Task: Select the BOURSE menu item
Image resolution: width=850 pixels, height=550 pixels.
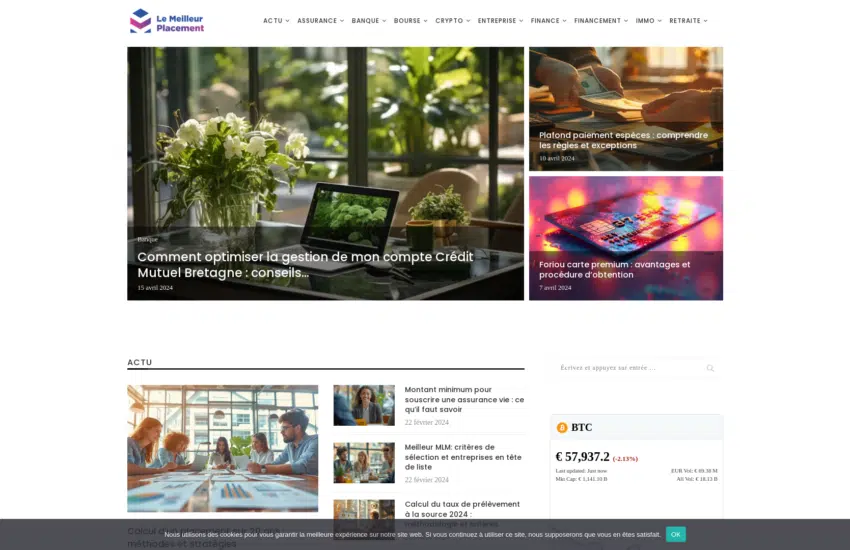Action: tap(410, 21)
